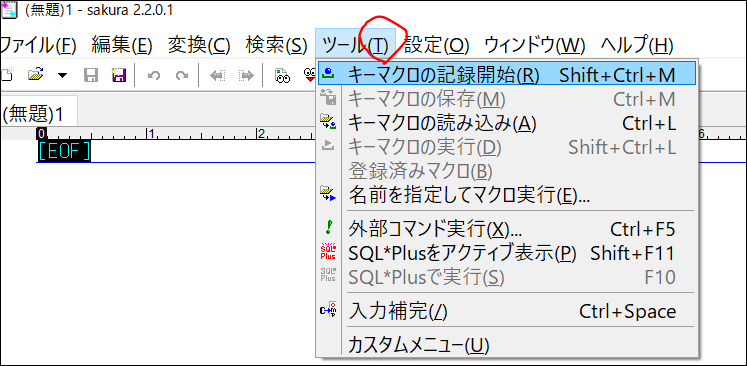Click the sakura app icon in title bar
The width and height of the screenshot is (747, 366).
(x=9, y=10)
